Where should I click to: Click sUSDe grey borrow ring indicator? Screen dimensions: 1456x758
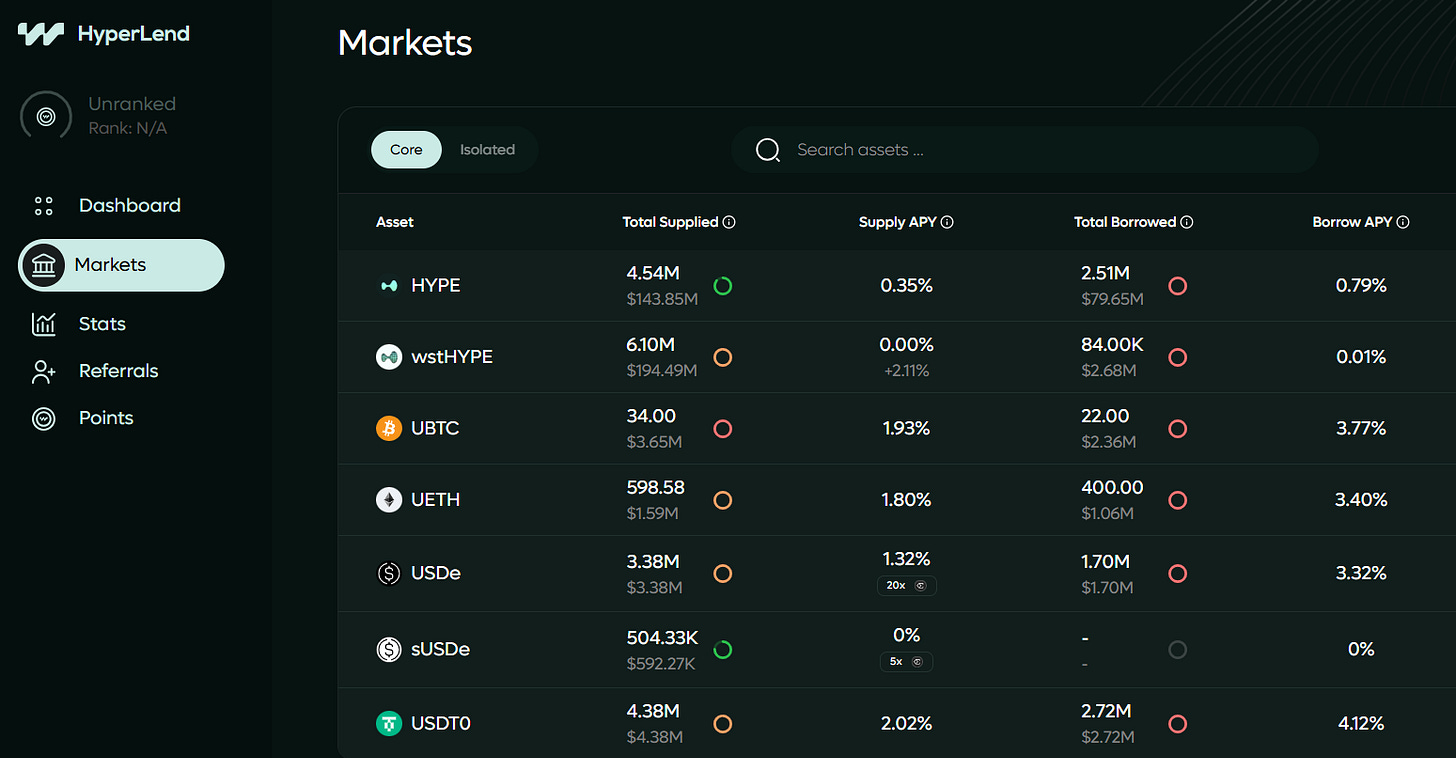coord(1178,649)
